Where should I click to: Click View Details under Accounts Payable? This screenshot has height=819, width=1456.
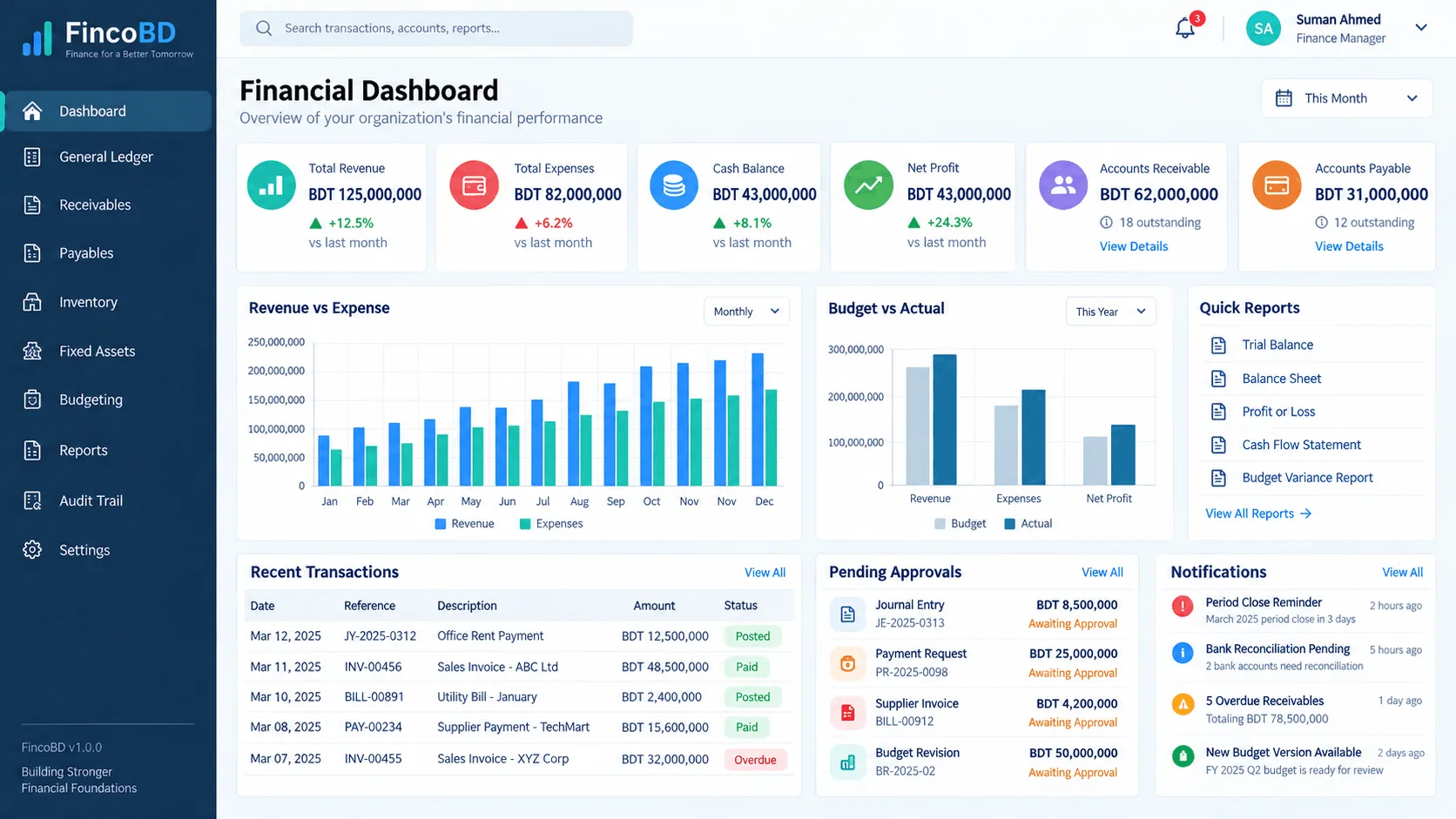[x=1349, y=246]
